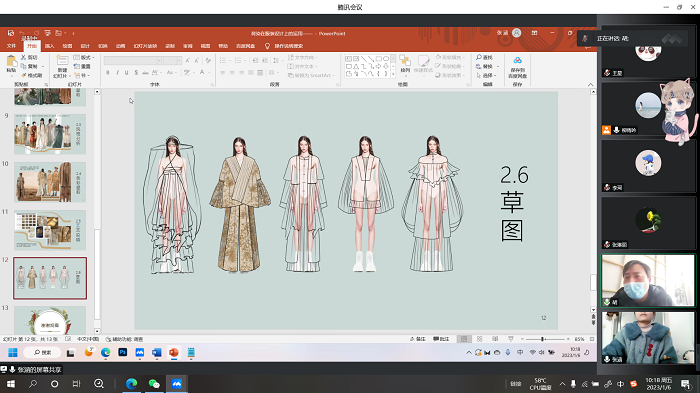Click the Decrease font size icon
This screenshot has height=393, width=700.
point(197,60)
